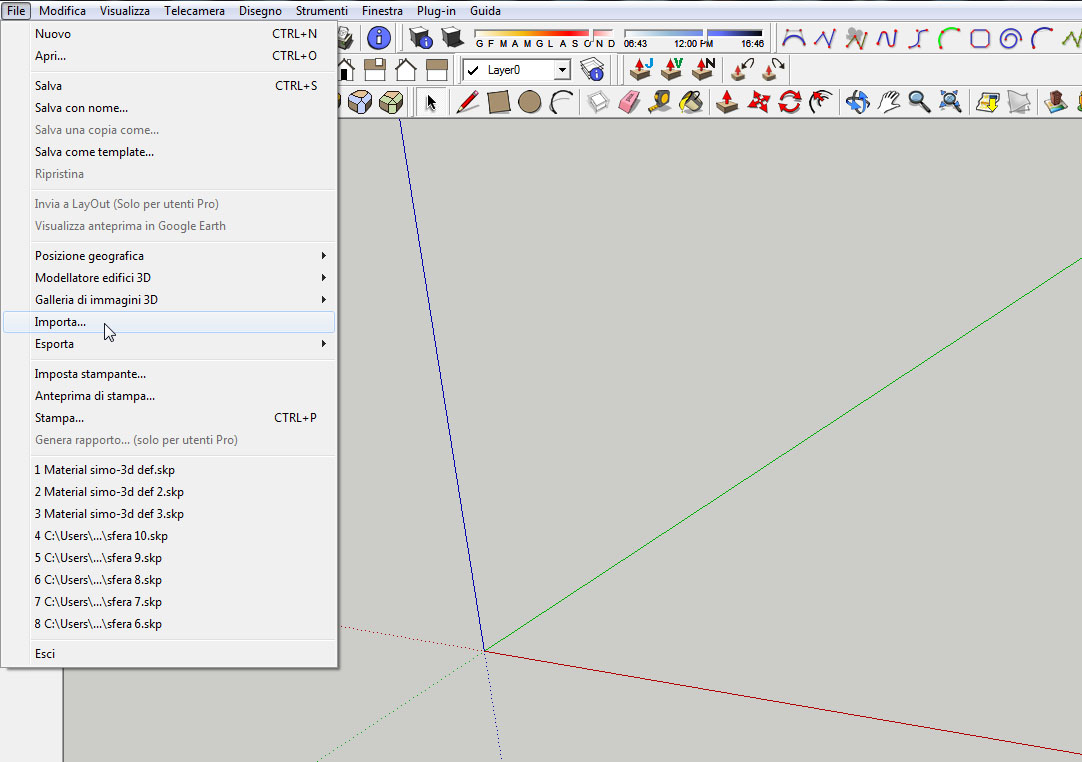Choose Stampa... from File menu
Screen dimensions: 1082x762
point(169,418)
